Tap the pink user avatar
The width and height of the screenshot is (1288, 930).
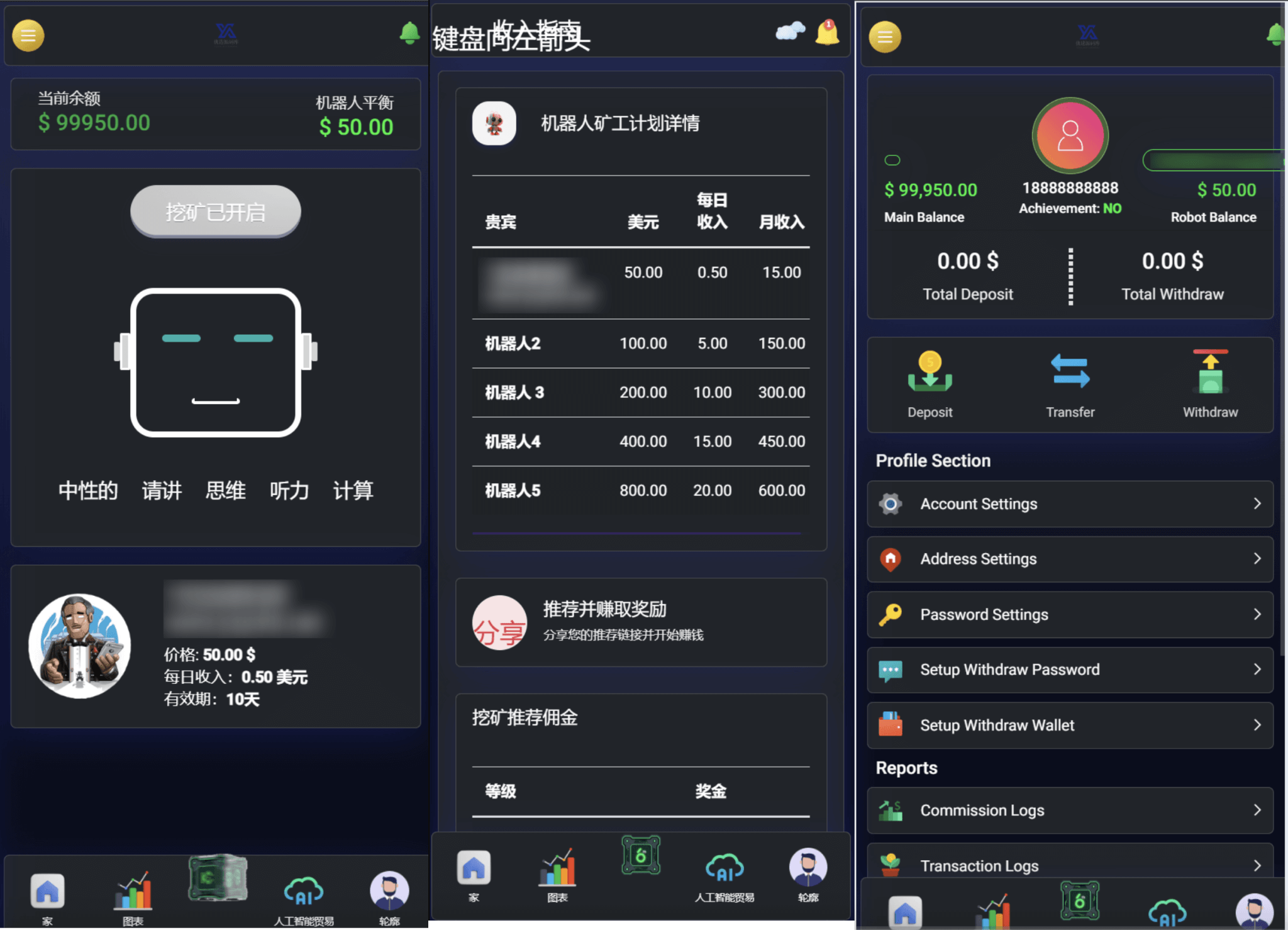click(1070, 135)
